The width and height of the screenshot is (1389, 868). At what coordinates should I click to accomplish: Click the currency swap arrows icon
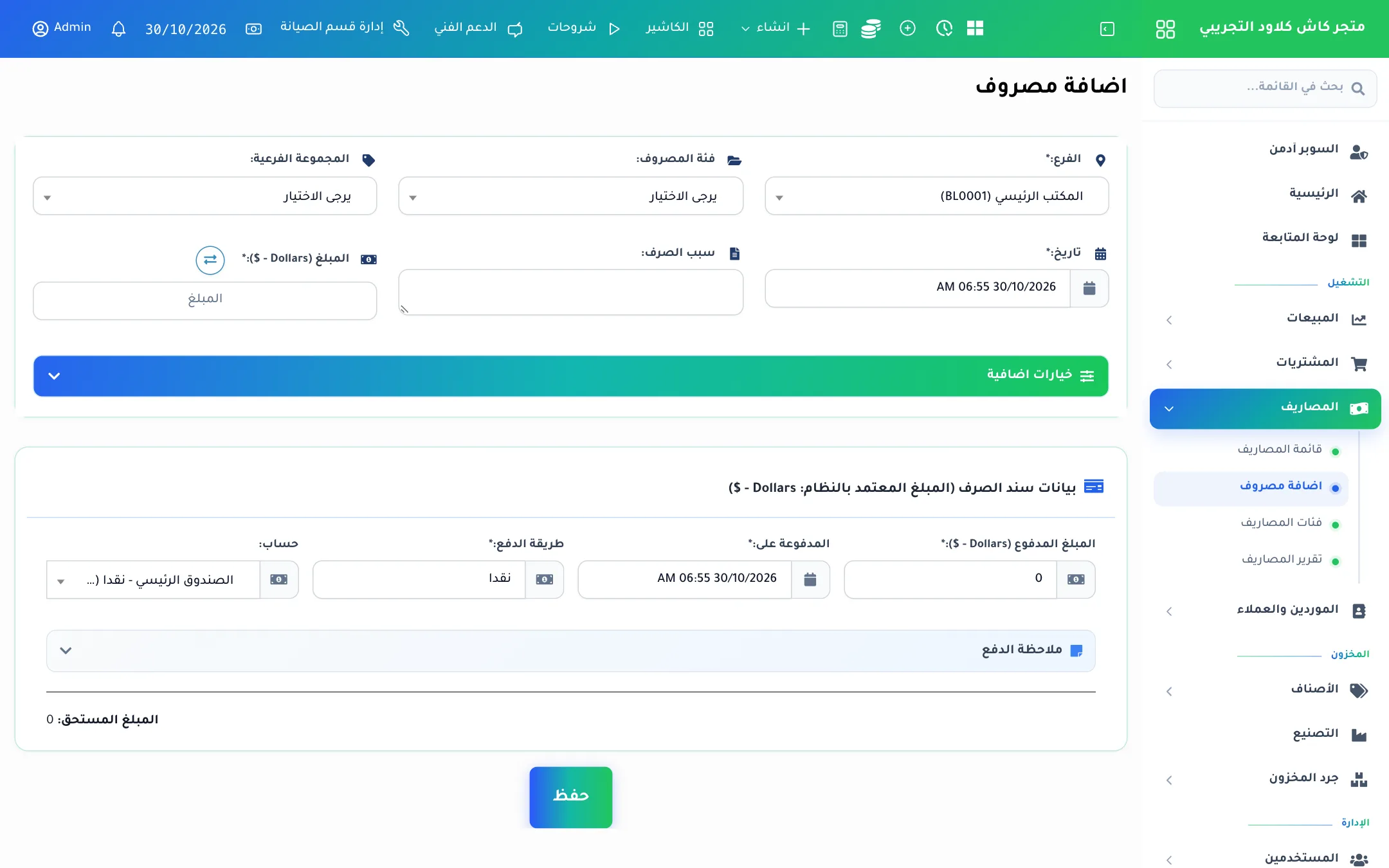point(210,260)
